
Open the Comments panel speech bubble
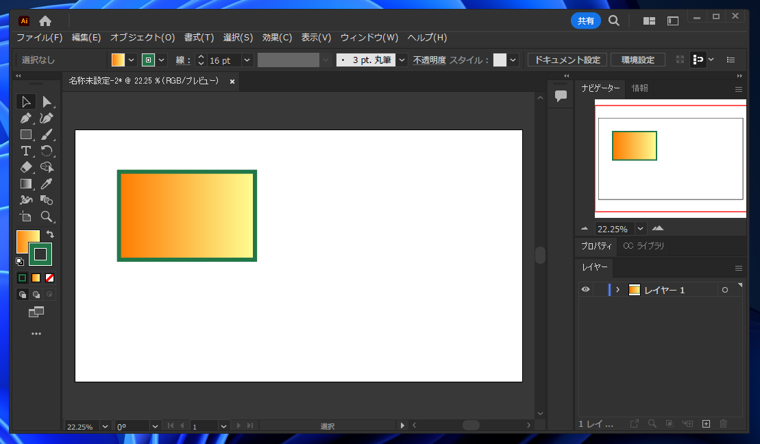click(561, 95)
